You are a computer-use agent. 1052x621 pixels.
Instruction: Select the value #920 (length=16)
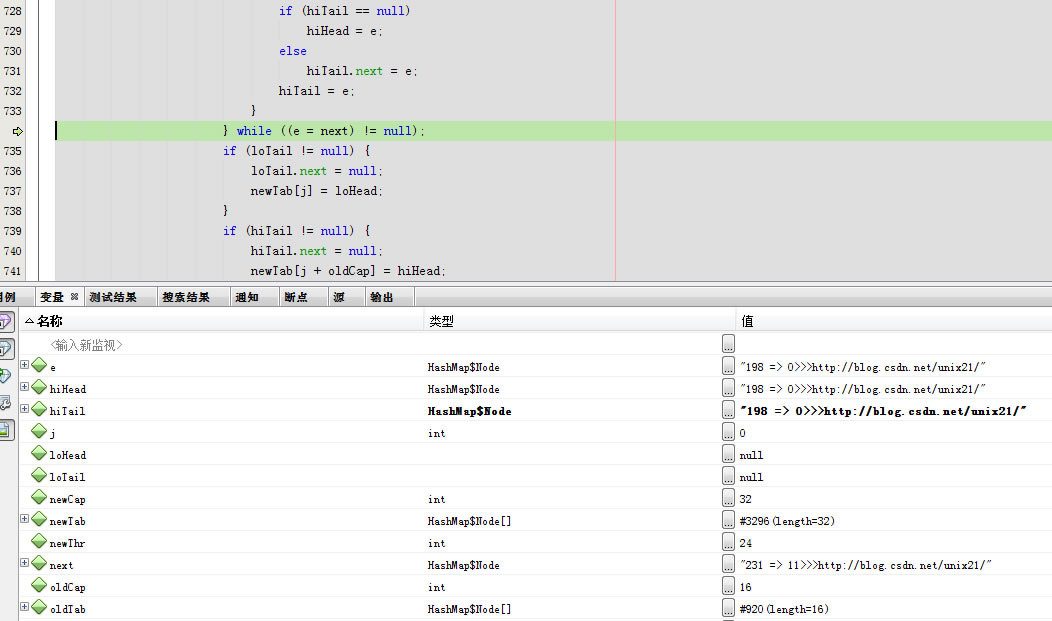point(784,609)
